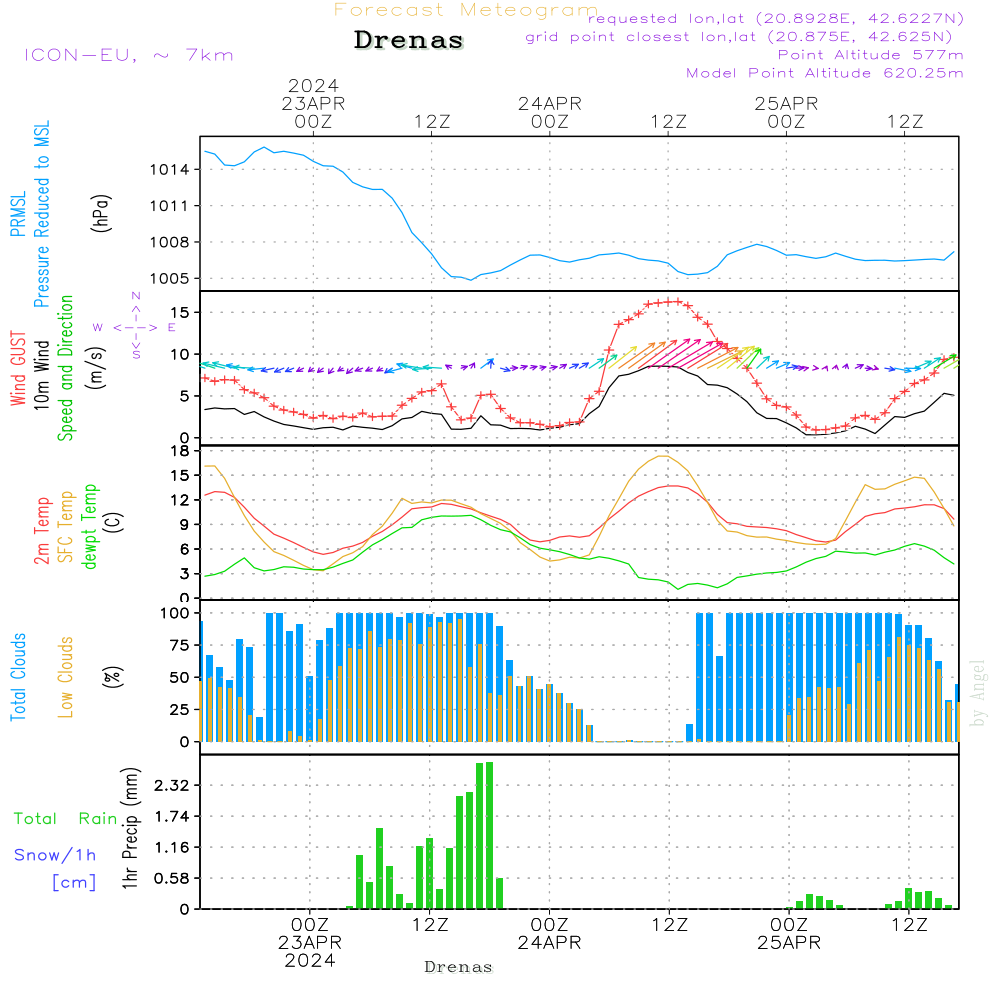Screen dimensions: 1000x1000
Task: Click 'requested lon,lat (20.8928E, 42.6227N)' text
Action: point(776,18)
